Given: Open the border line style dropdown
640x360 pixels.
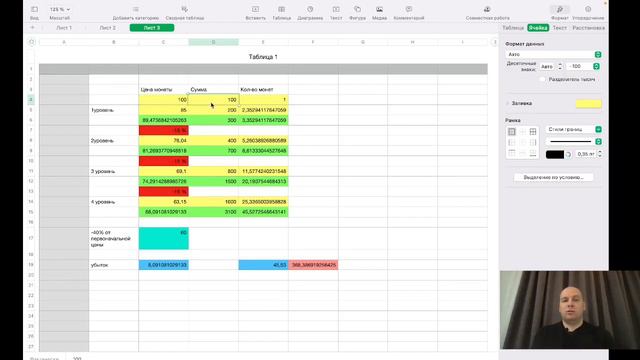Looking at the screenshot, I should 573,142.
